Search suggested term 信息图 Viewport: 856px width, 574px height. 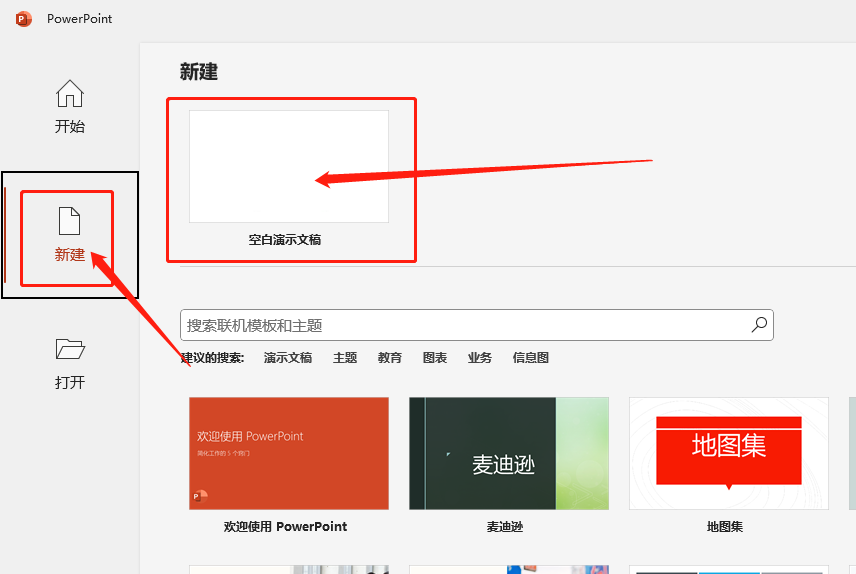point(531,358)
